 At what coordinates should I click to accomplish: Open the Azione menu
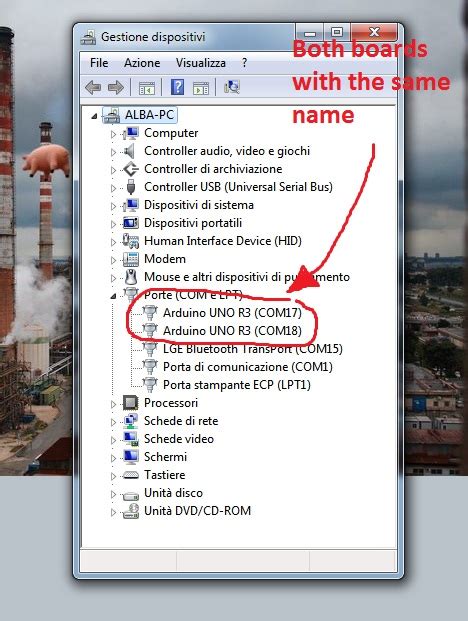142,63
